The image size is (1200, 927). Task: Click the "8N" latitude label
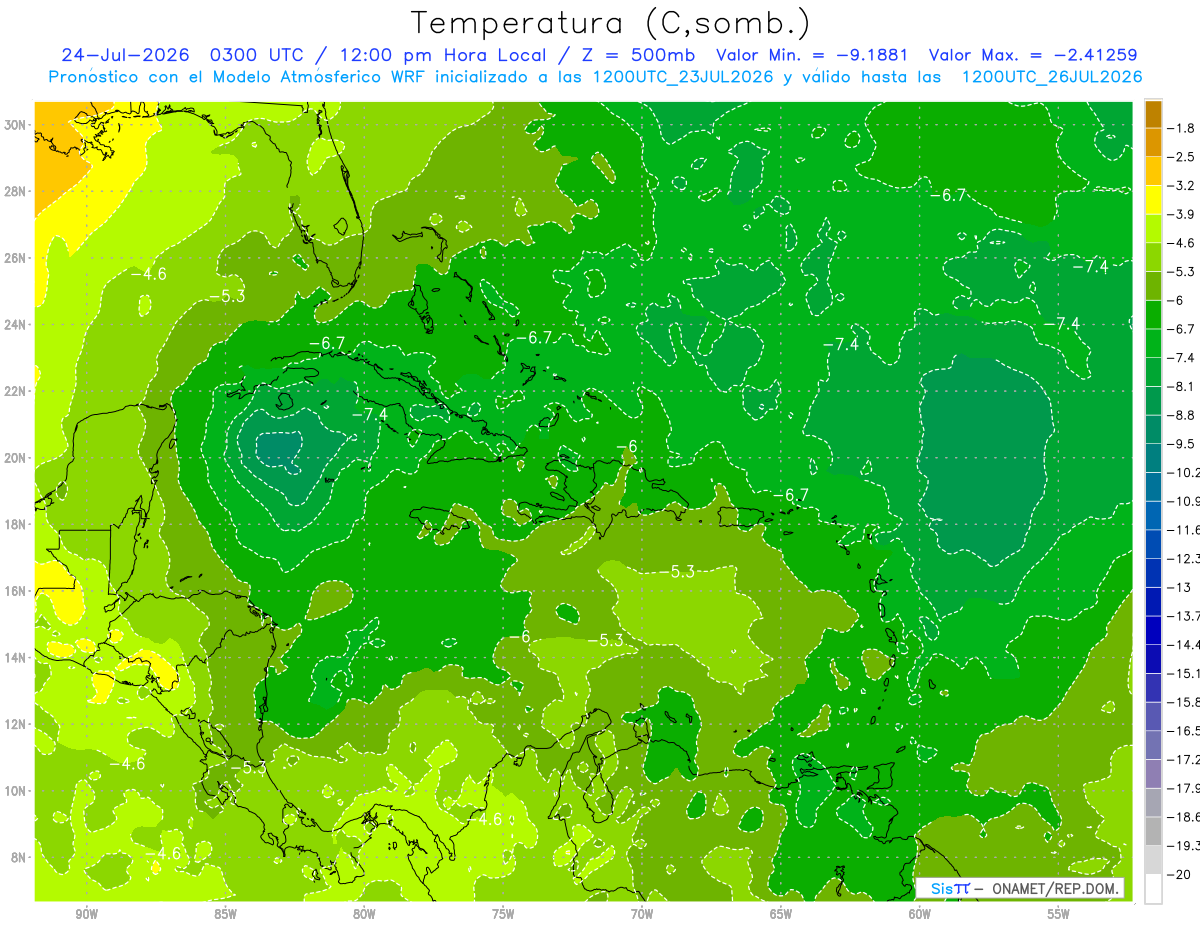(x=19, y=857)
